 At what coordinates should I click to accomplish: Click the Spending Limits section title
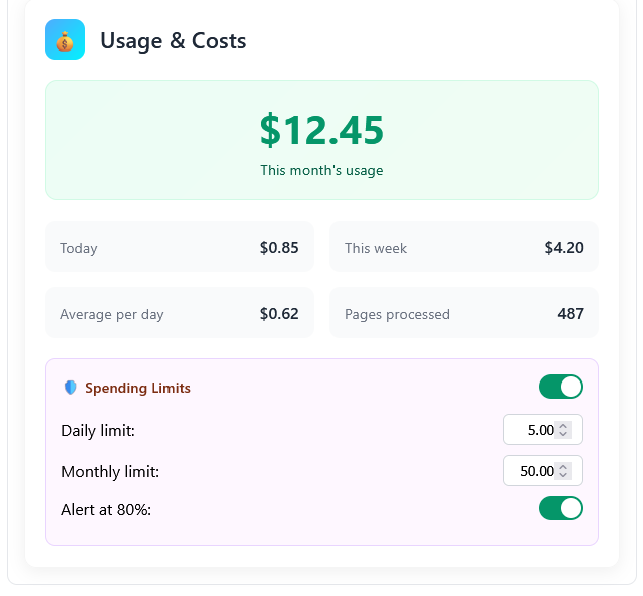138,388
